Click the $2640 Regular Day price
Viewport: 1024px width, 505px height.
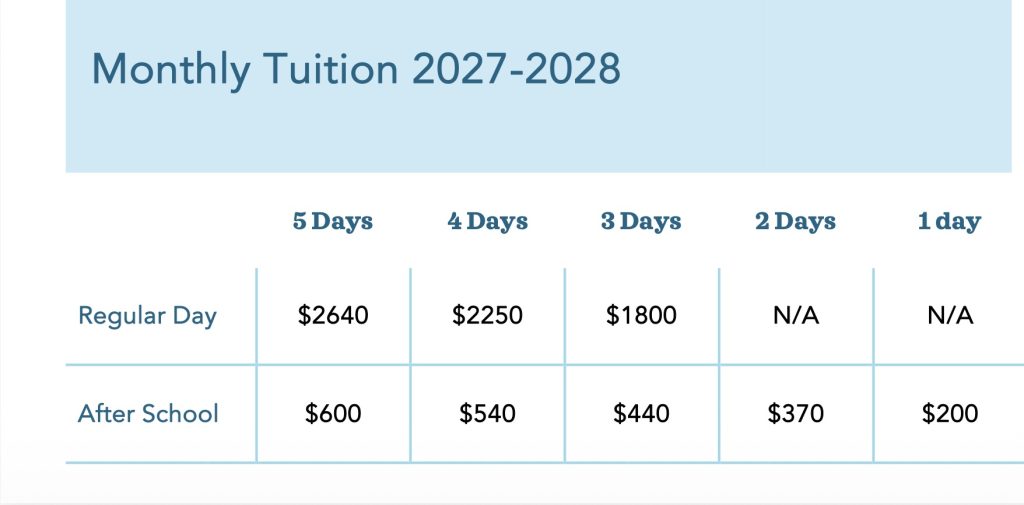click(333, 316)
